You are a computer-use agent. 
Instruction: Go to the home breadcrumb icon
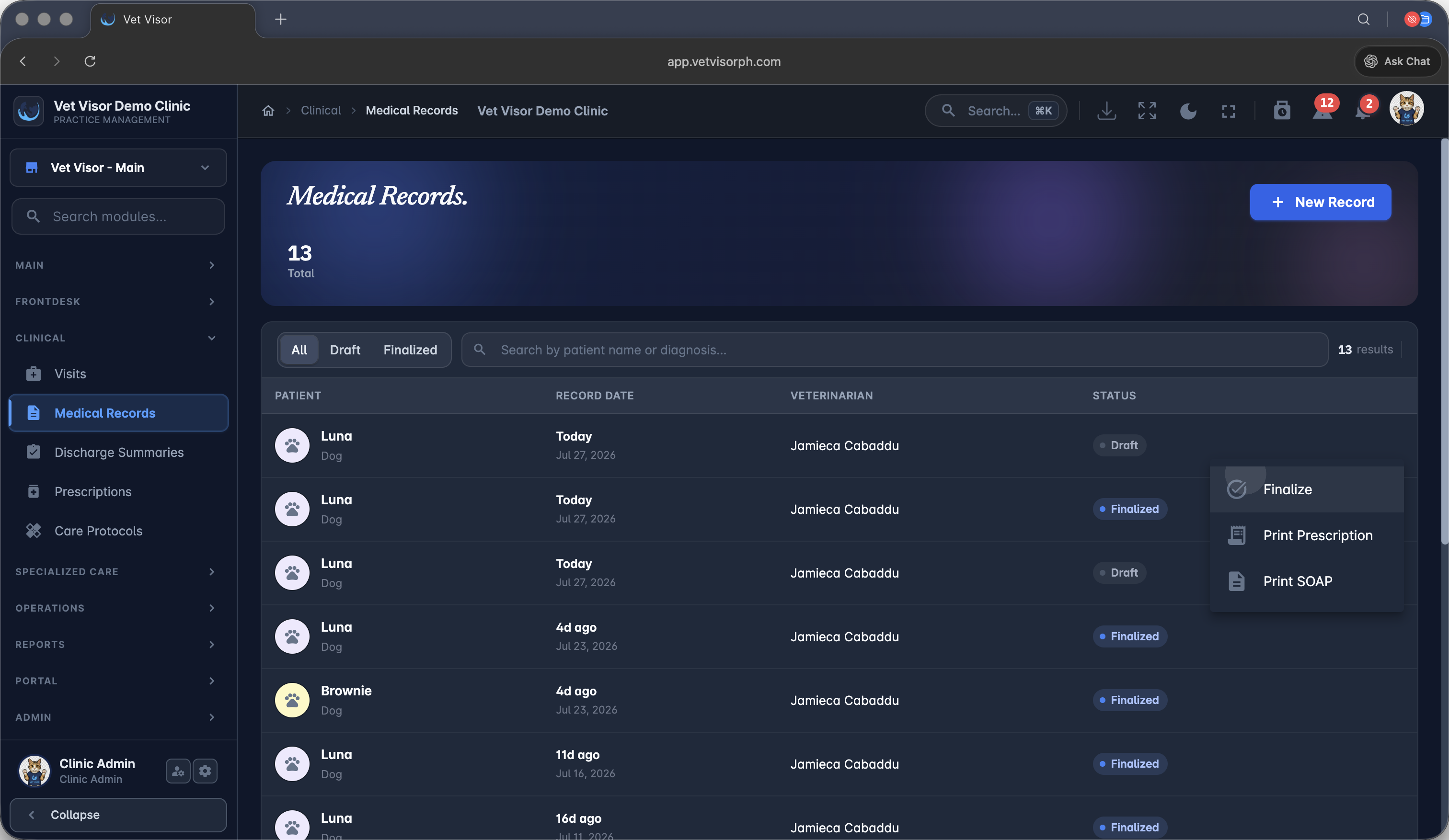coord(268,110)
